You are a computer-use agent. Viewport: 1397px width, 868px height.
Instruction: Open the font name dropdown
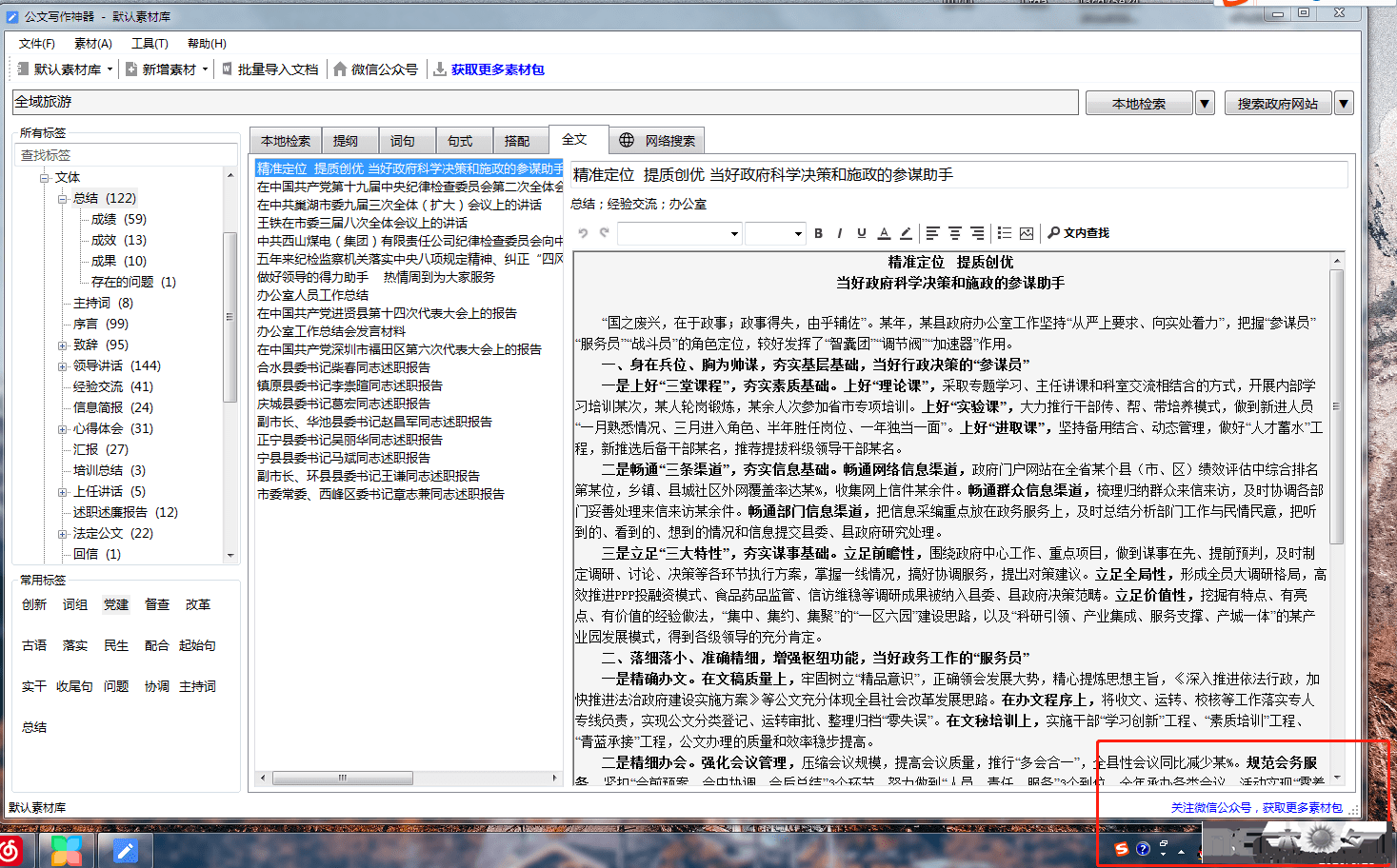[734, 234]
